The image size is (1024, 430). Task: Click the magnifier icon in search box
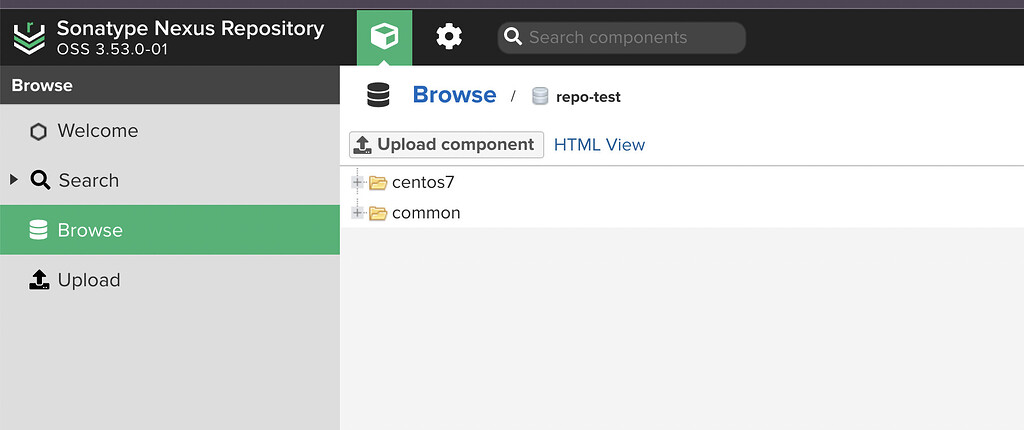513,37
